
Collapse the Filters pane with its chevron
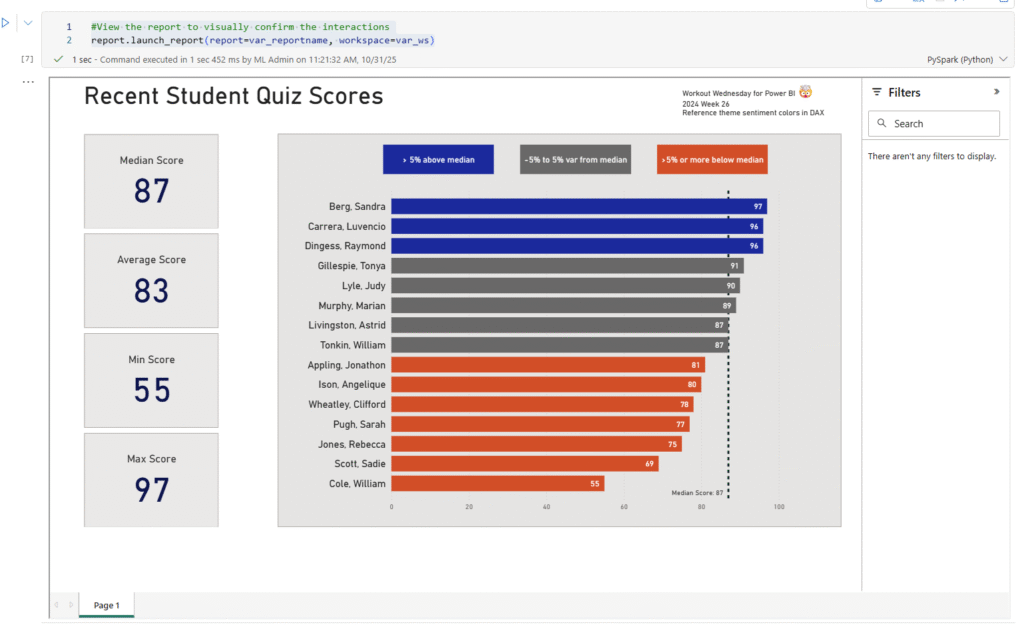[x=996, y=91]
